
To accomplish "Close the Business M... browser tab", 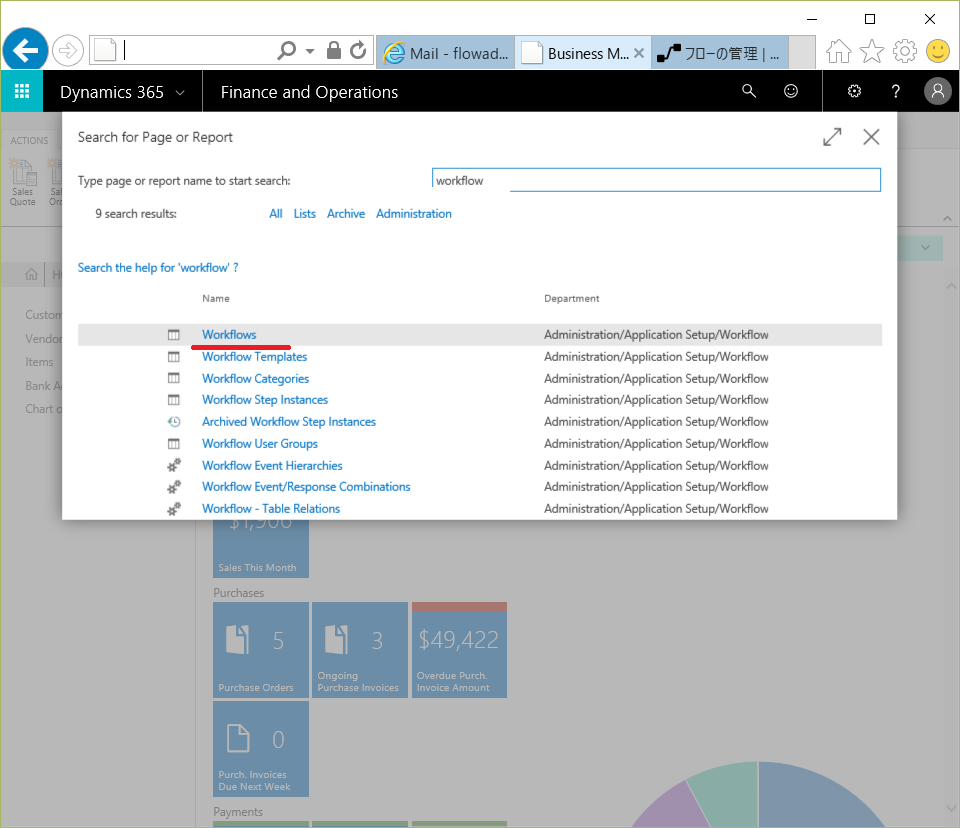I will tap(639, 53).
